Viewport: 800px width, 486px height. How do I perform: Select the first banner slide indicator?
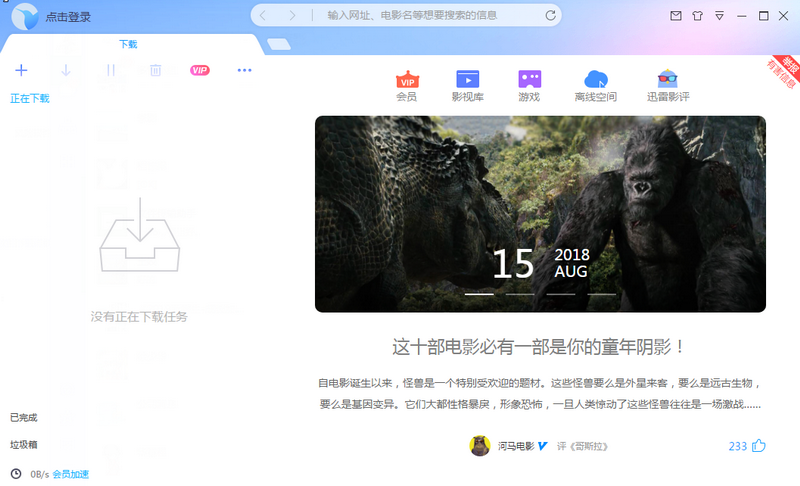(x=479, y=294)
